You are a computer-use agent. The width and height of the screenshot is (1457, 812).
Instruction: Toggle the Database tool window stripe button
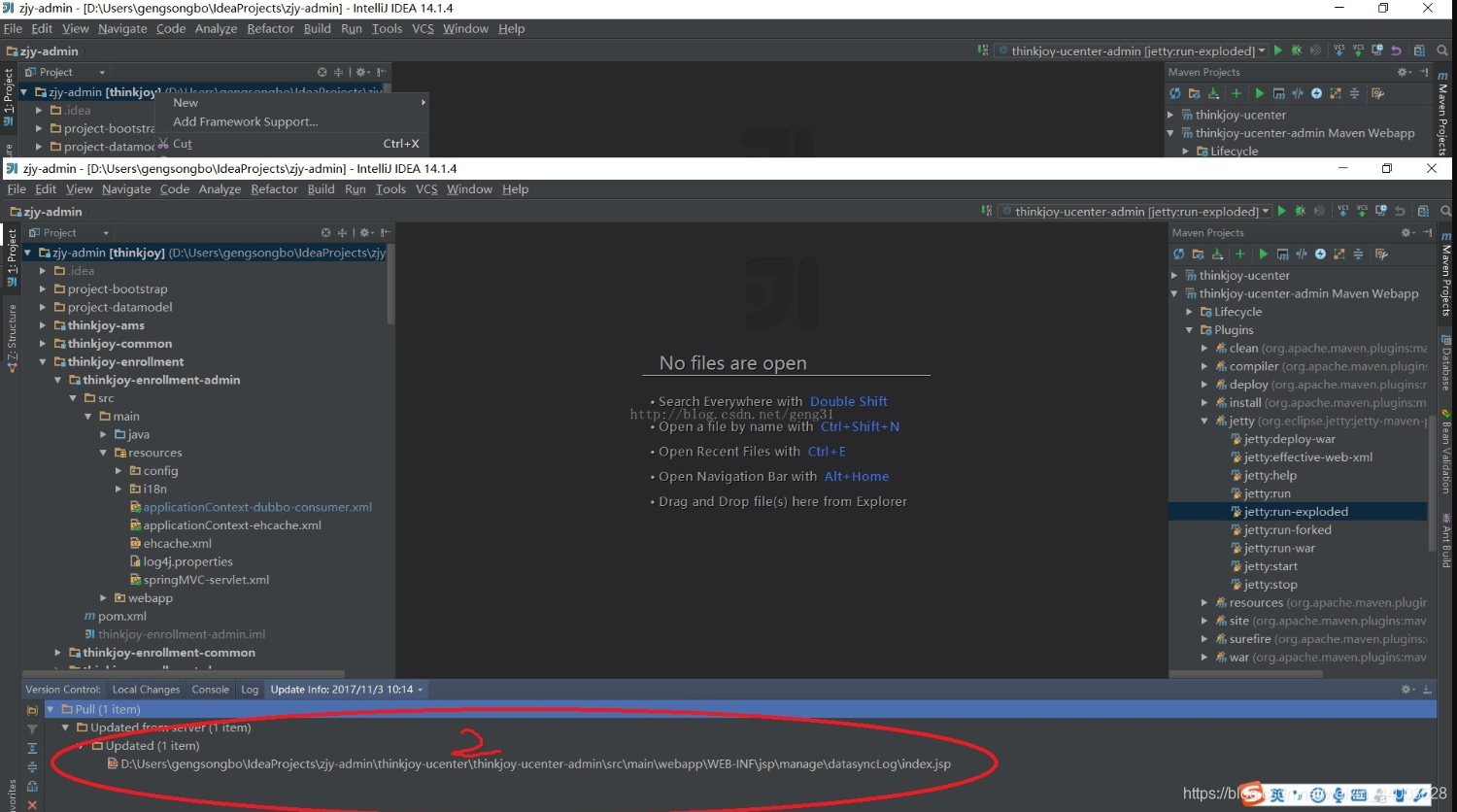(x=1446, y=363)
